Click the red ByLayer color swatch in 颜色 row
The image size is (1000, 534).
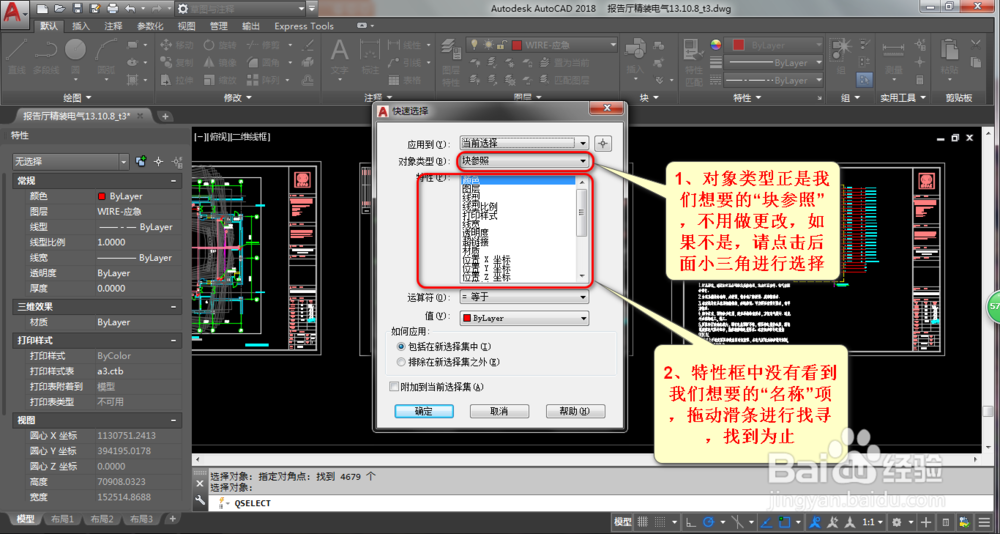pos(101,197)
